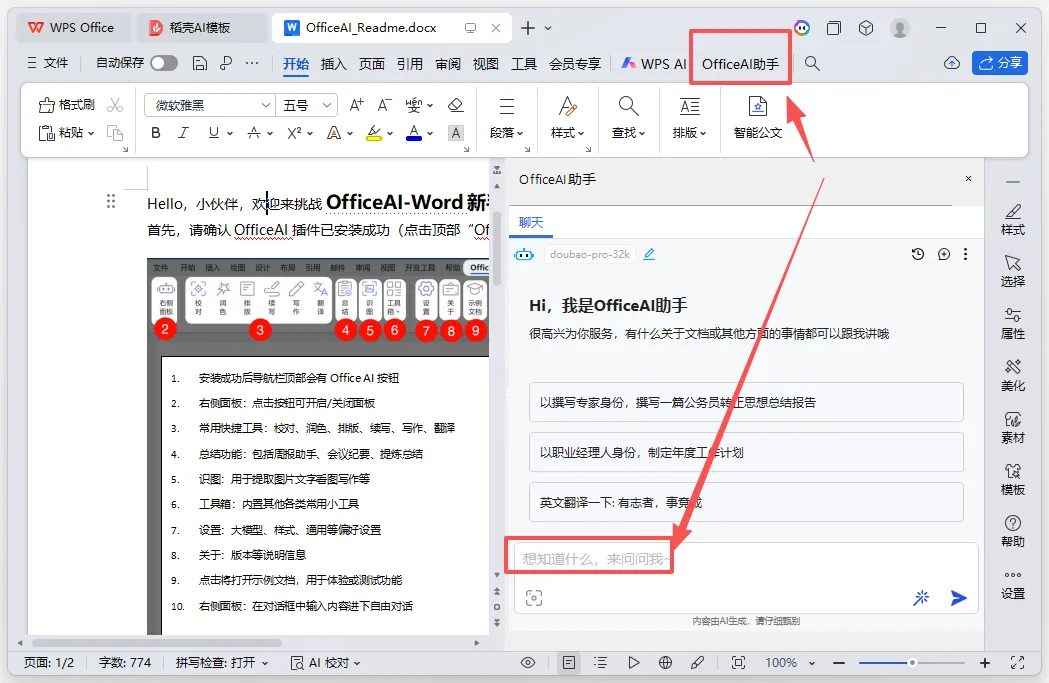Toggle reading eye-protection mode in status bar
Viewport: 1049px width, 683px height.
pos(528,662)
